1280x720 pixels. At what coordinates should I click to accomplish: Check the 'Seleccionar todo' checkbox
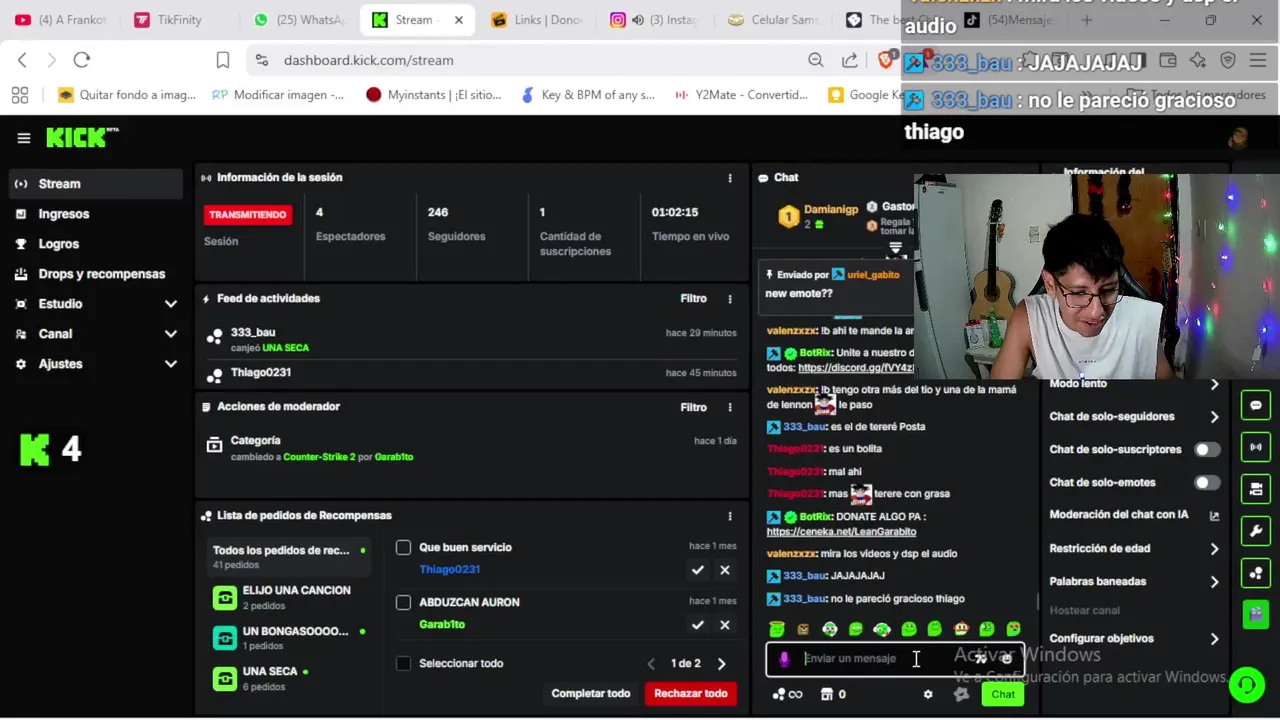[x=403, y=664]
